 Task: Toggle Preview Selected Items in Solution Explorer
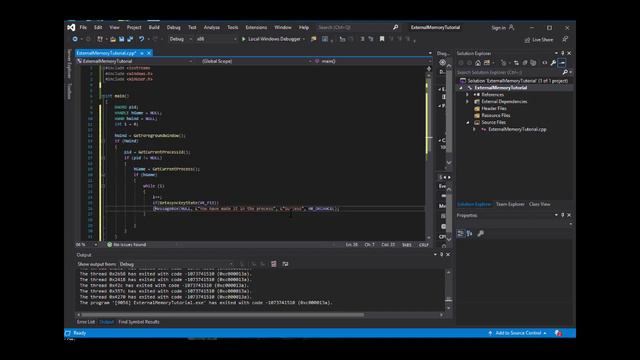coord(562,63)
